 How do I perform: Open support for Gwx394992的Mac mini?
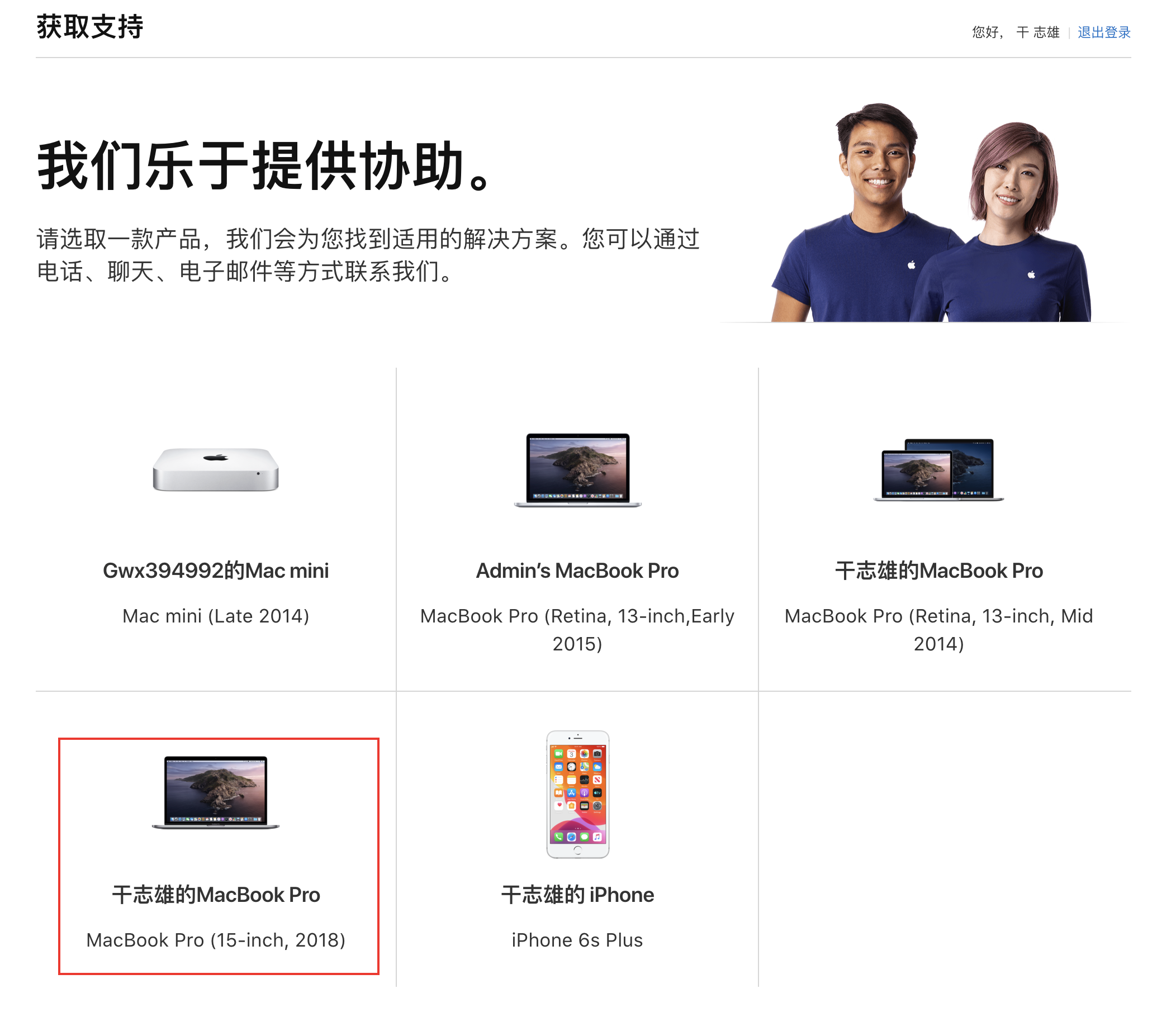[216, 571]
